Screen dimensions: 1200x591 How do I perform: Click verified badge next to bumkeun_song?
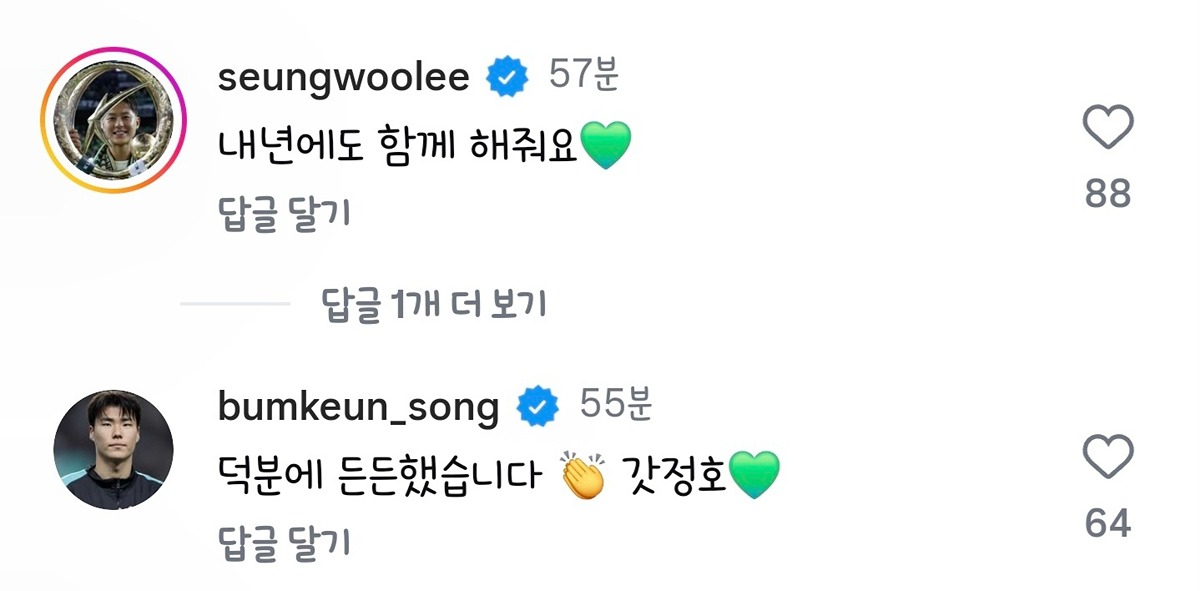tap(538, 407)
